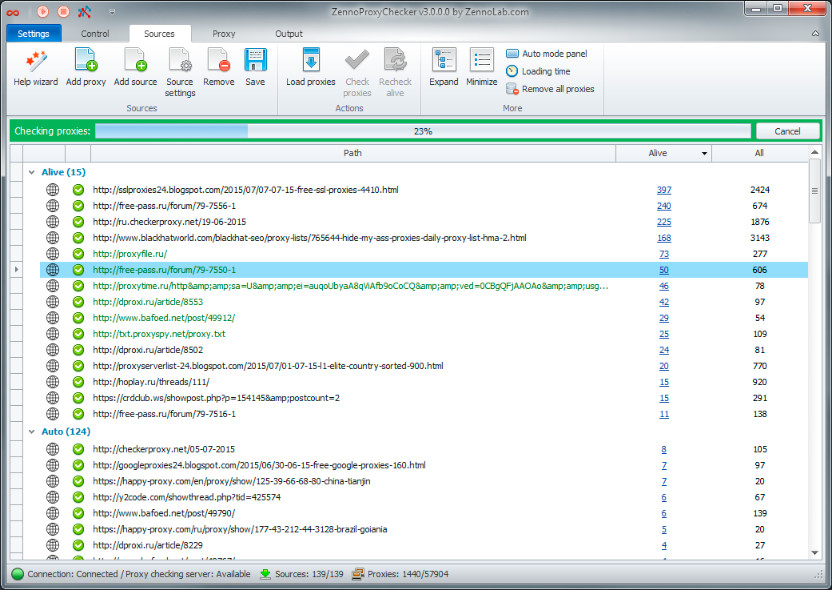The height and width of the screenshot is (590, 832).
Task: Select row http://free-pass.ru/forum/79-7550-1
Action: [424, 270]
